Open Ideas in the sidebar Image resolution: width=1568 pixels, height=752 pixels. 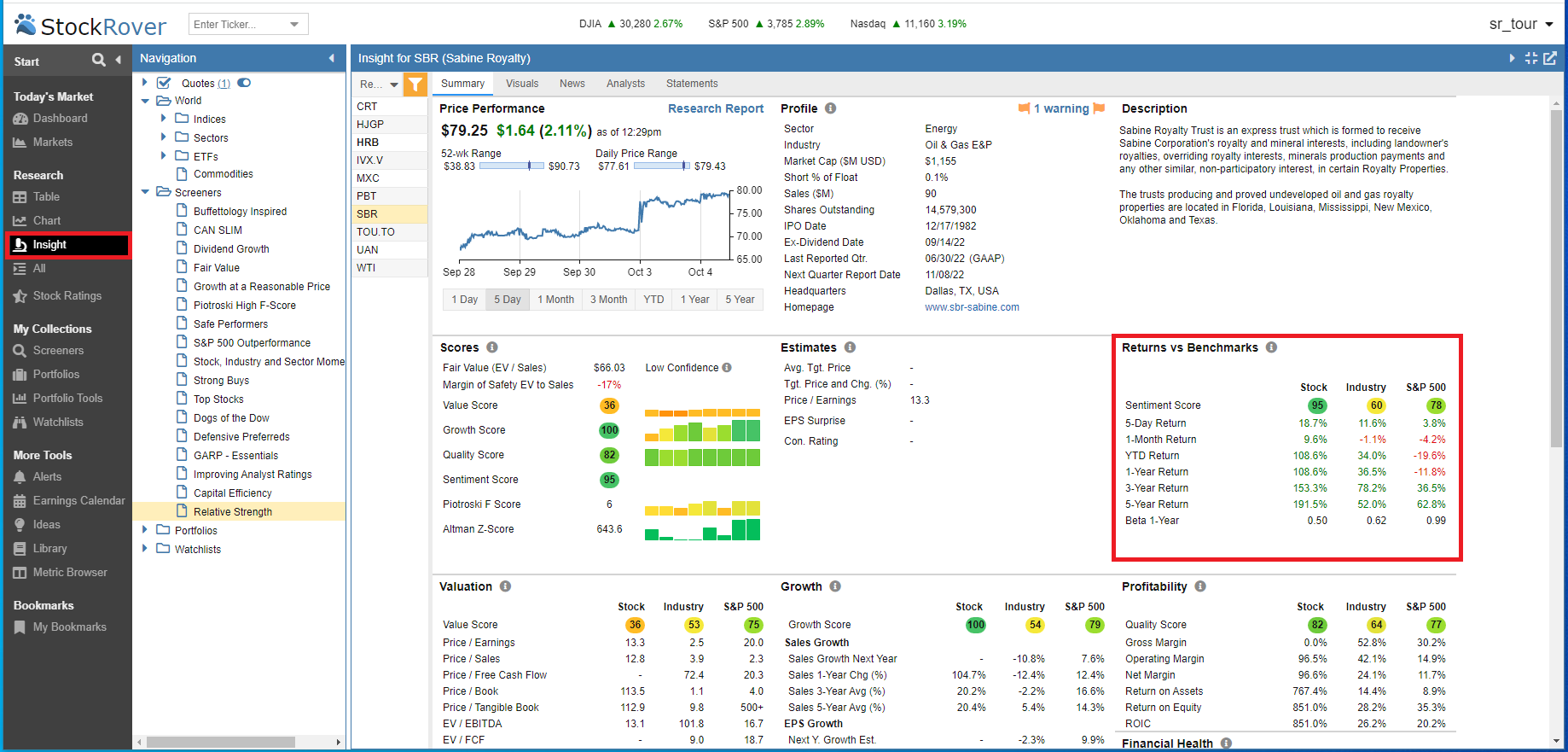46,525
